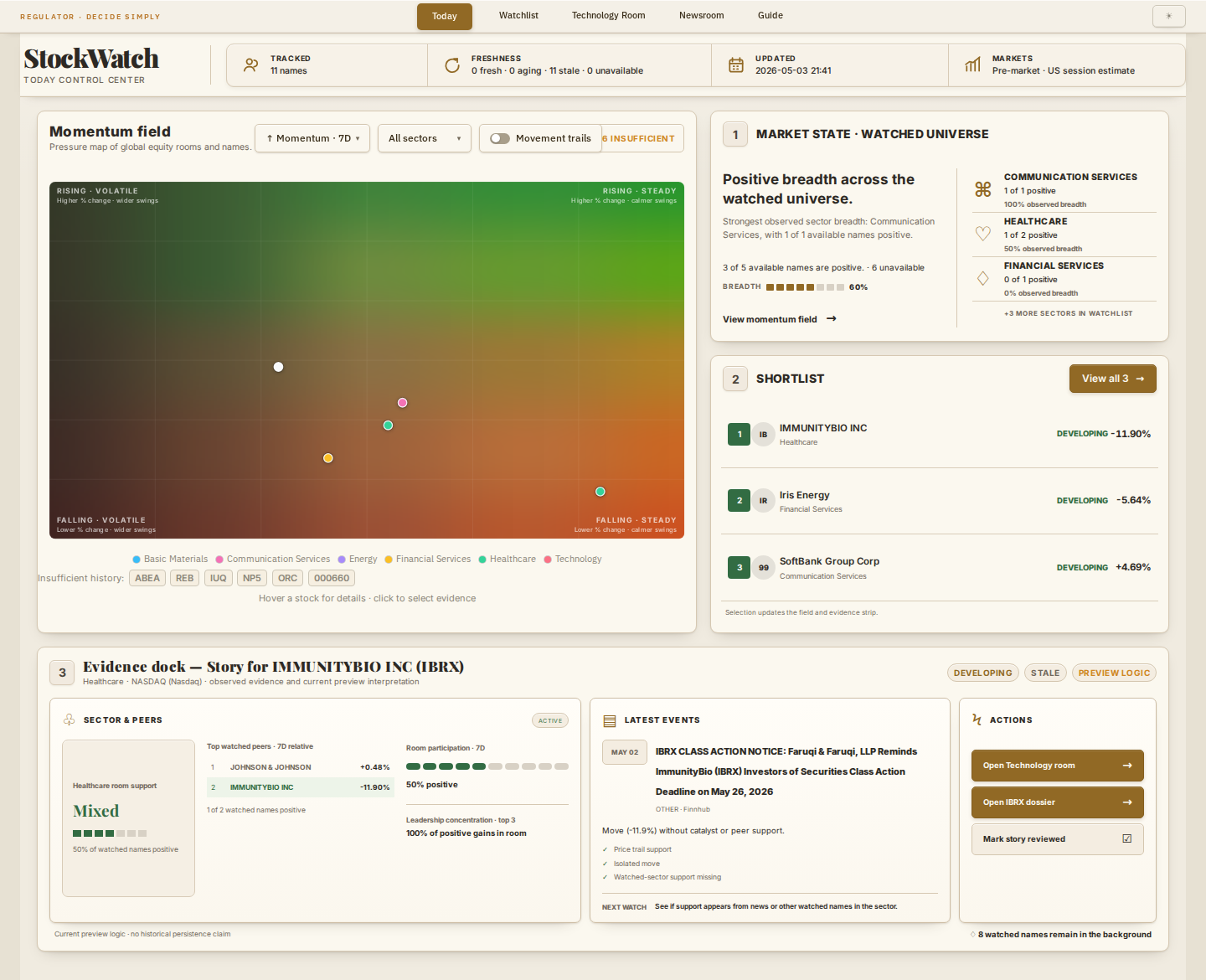The height and width of the screenshot is (980, 1206).
Task: Select the NP5 insufficient history chip
Action: [252, 578]
